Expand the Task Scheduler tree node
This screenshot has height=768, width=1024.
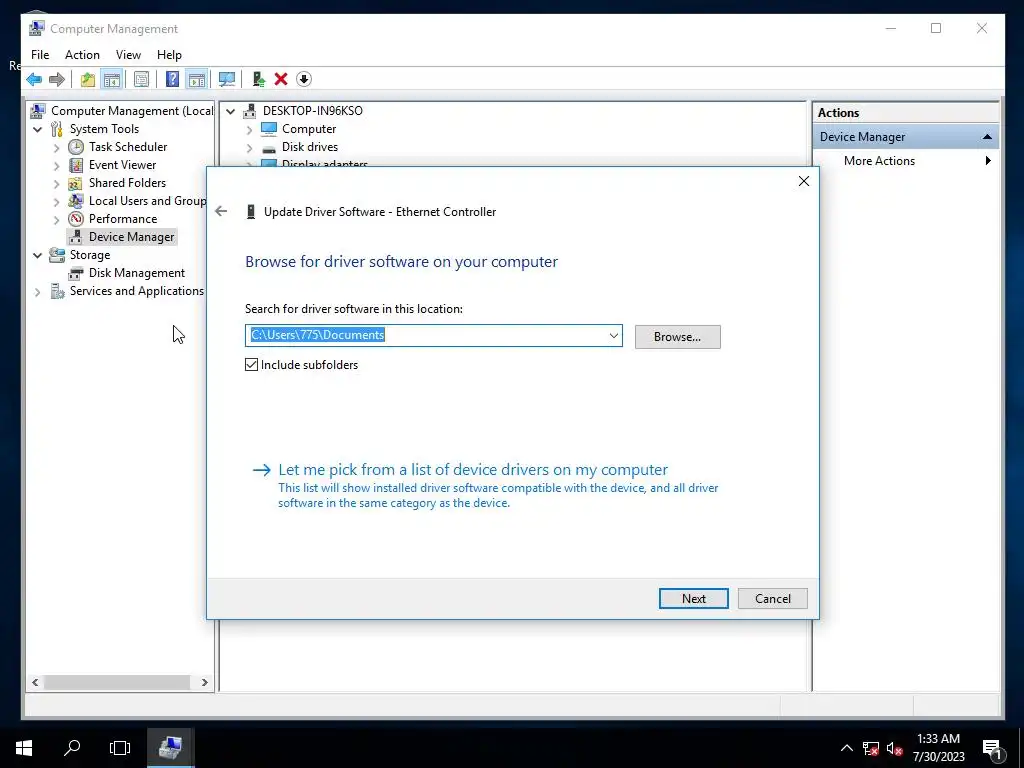(x=57, y=148)
